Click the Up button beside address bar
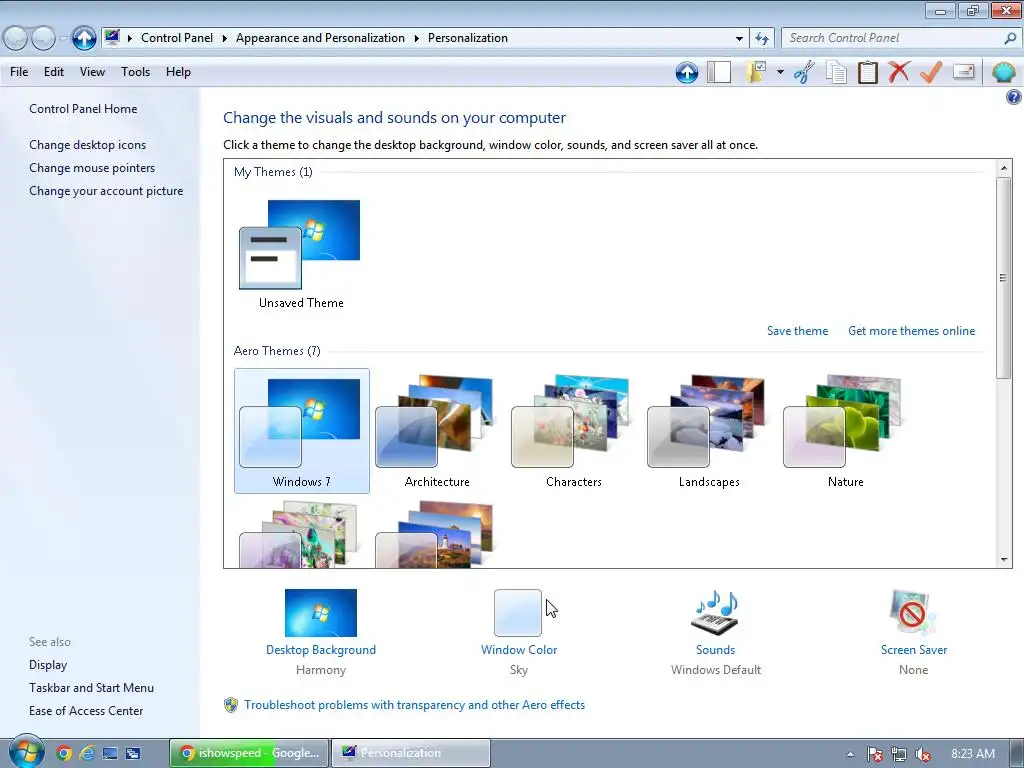The image size is (1024, 768). pos(84,38)
